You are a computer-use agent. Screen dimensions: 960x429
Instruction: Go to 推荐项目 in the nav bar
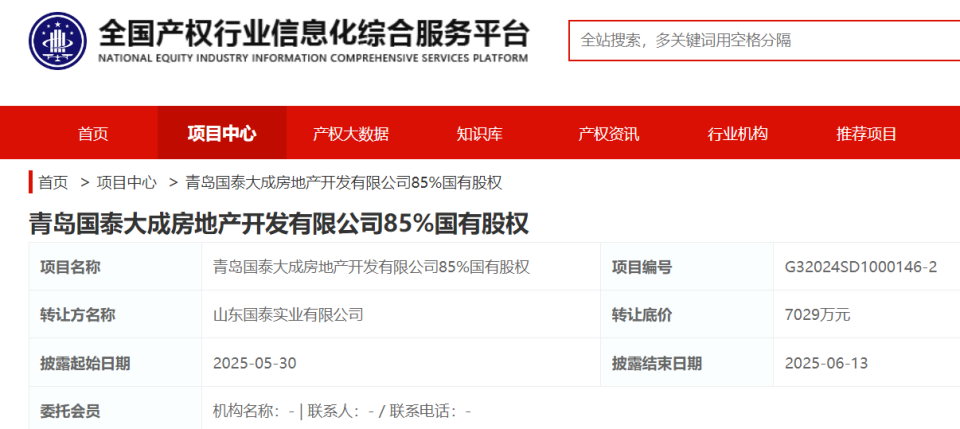click(866, 133)
